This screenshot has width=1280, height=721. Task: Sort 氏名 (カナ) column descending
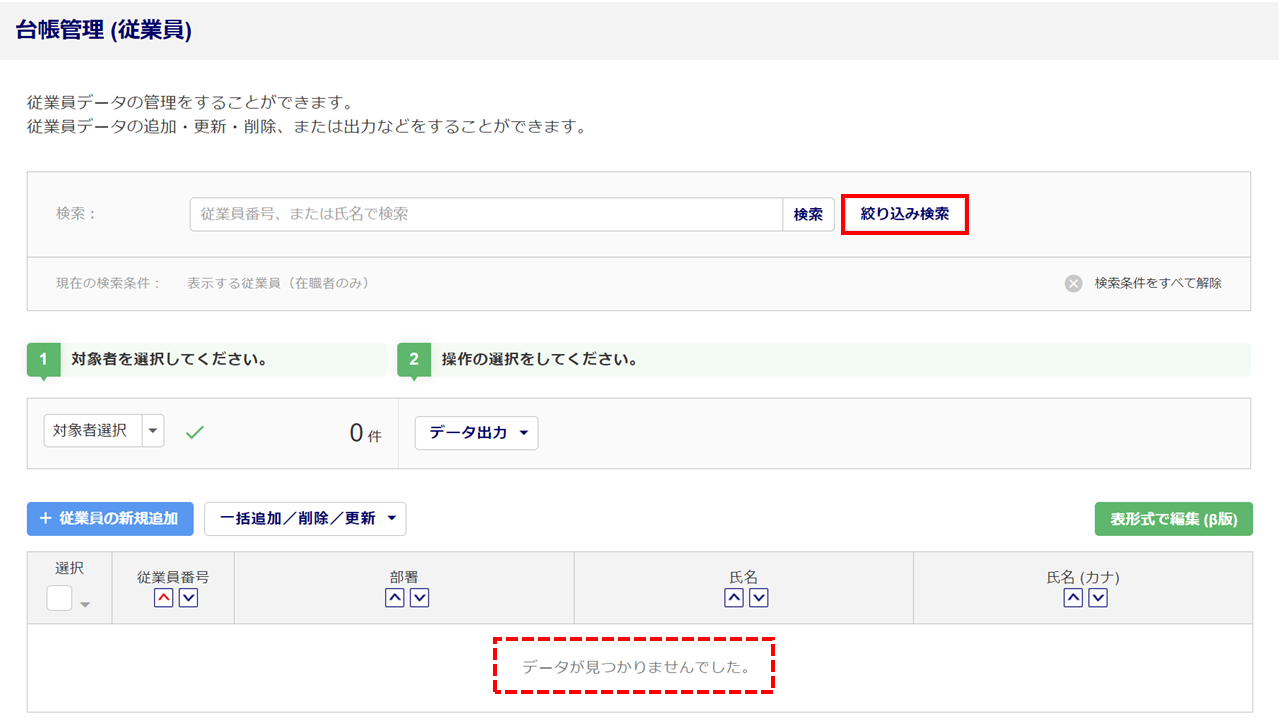click(1098, 597)
